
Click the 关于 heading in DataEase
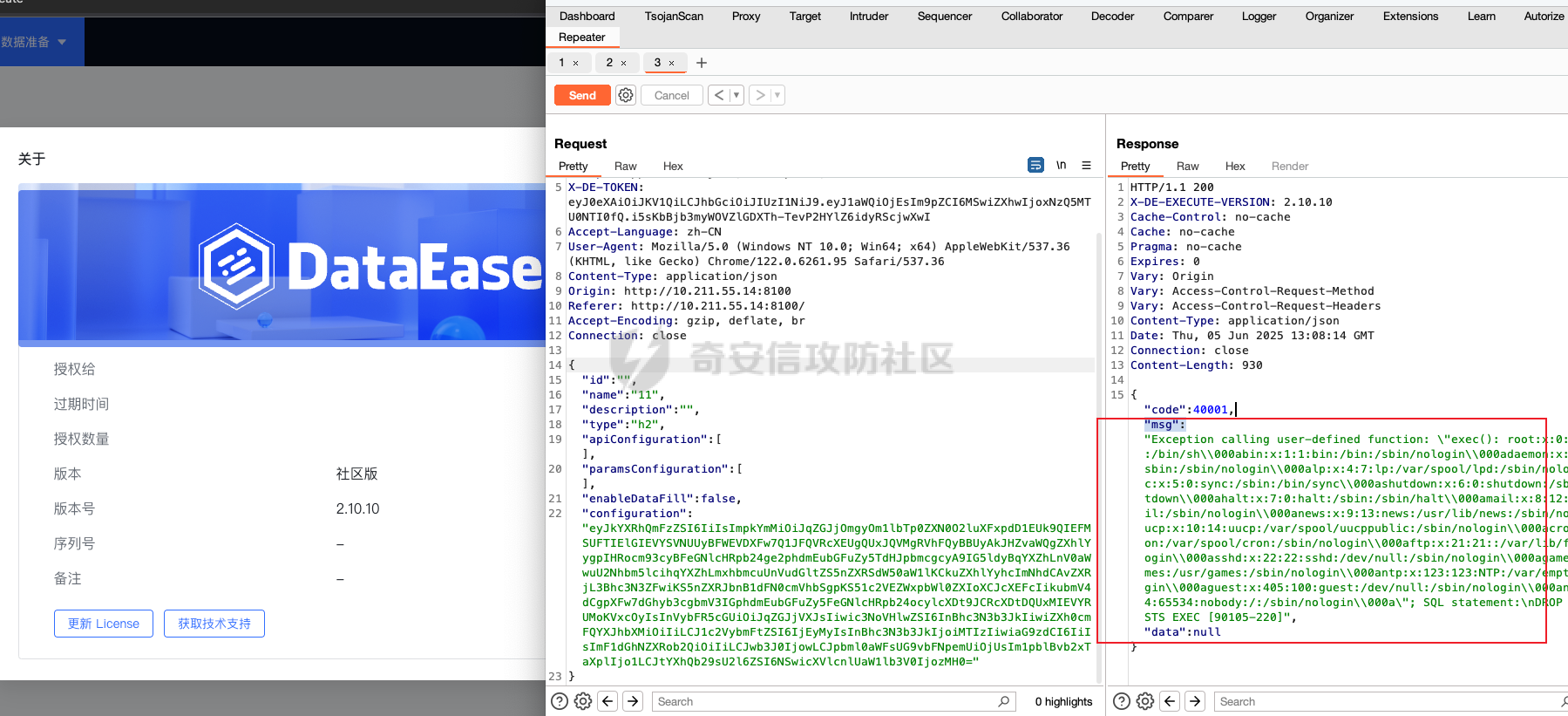pos(31,159)
